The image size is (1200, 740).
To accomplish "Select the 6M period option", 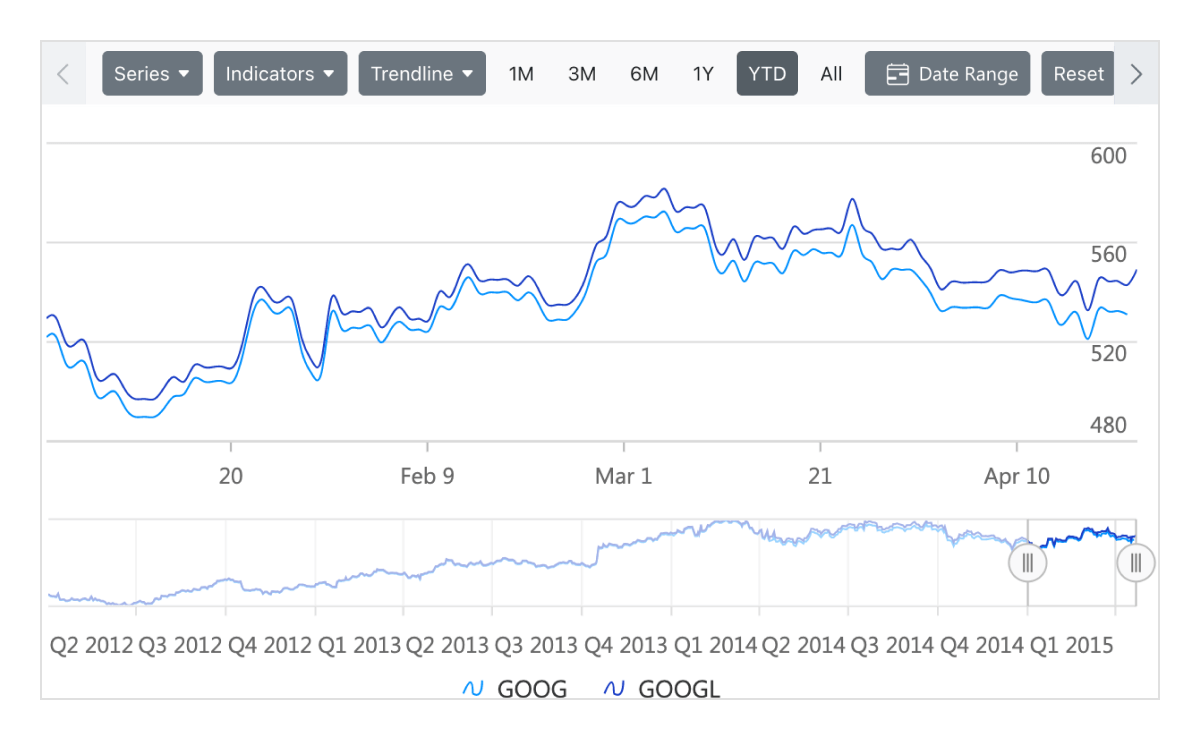I will point(644,73).
